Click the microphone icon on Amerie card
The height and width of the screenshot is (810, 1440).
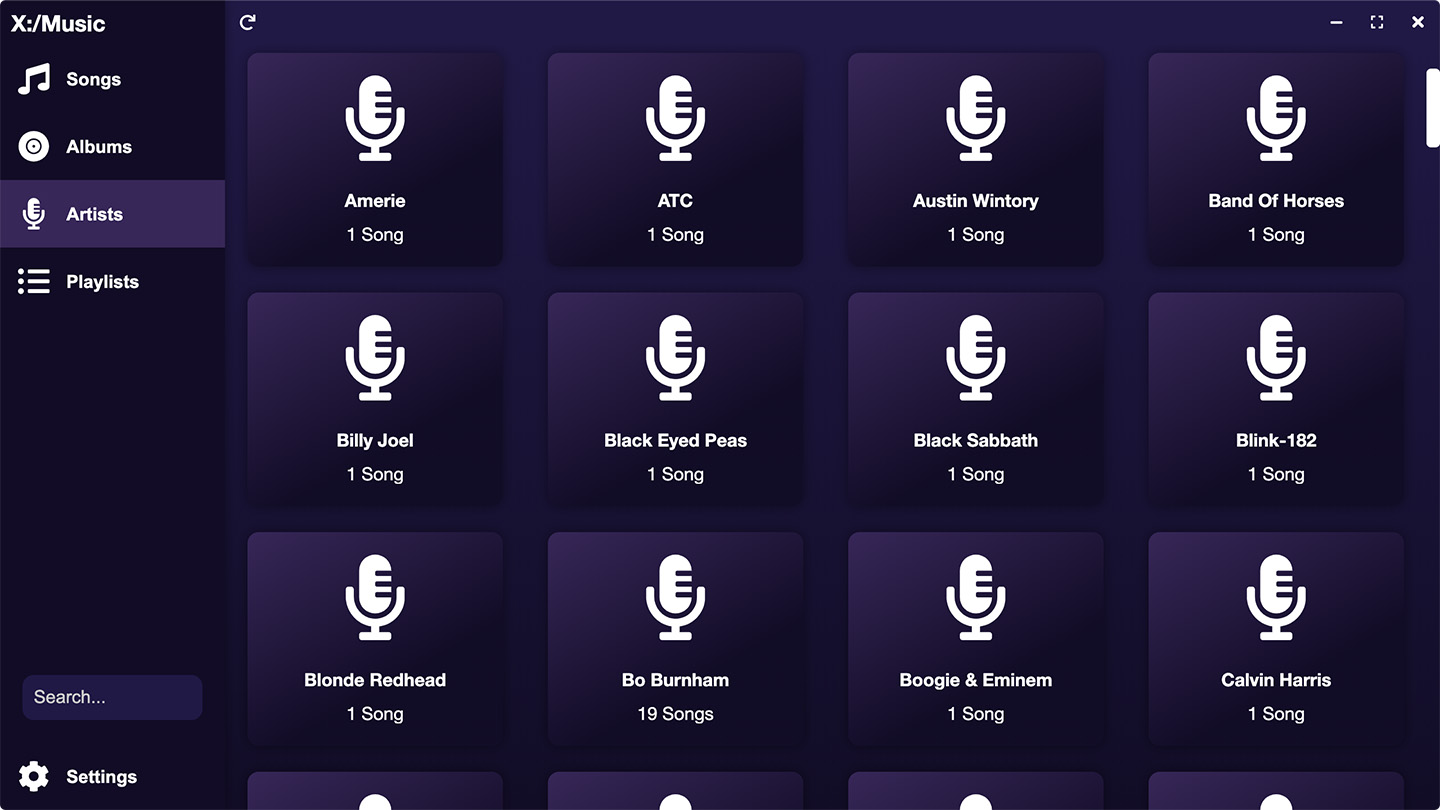375,118
